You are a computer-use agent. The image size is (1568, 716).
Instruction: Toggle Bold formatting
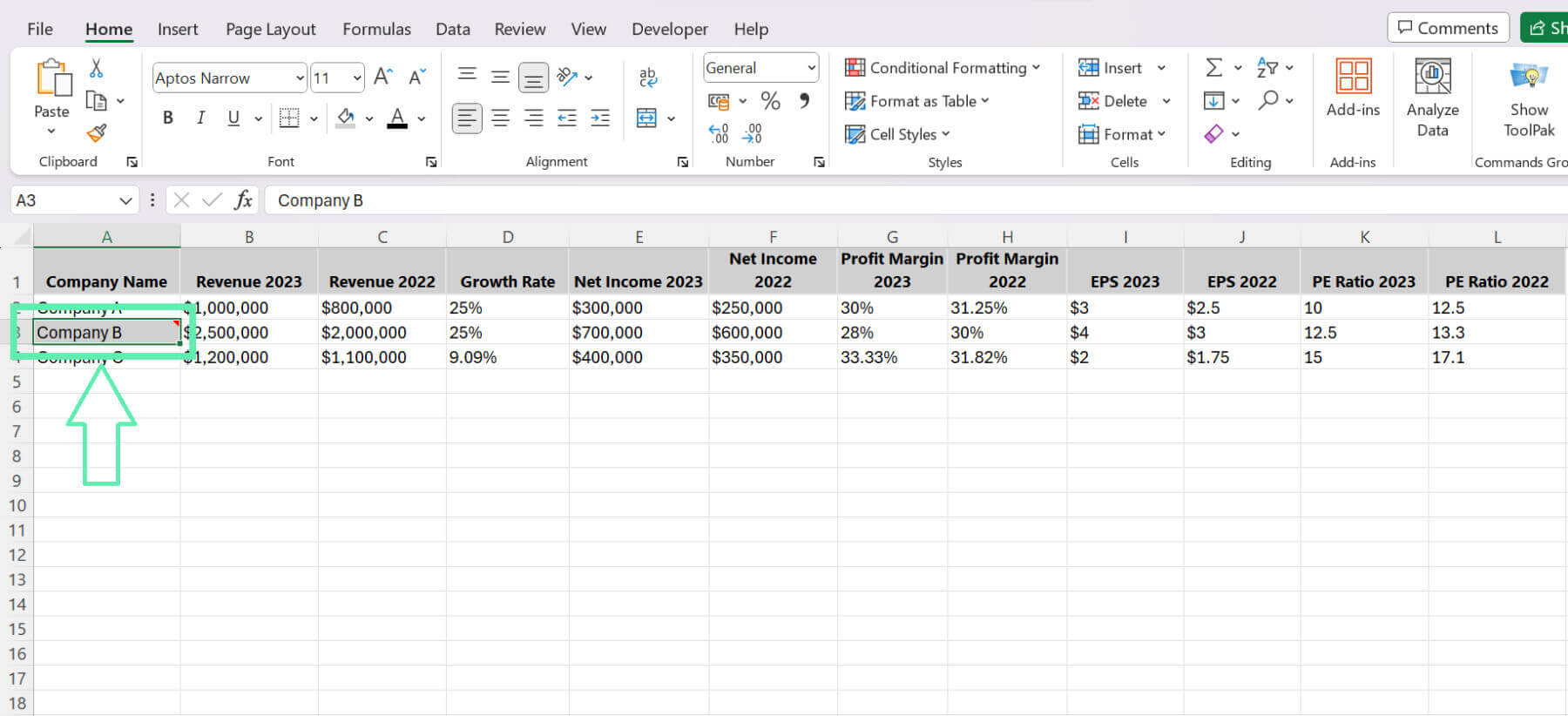point(168,118)
